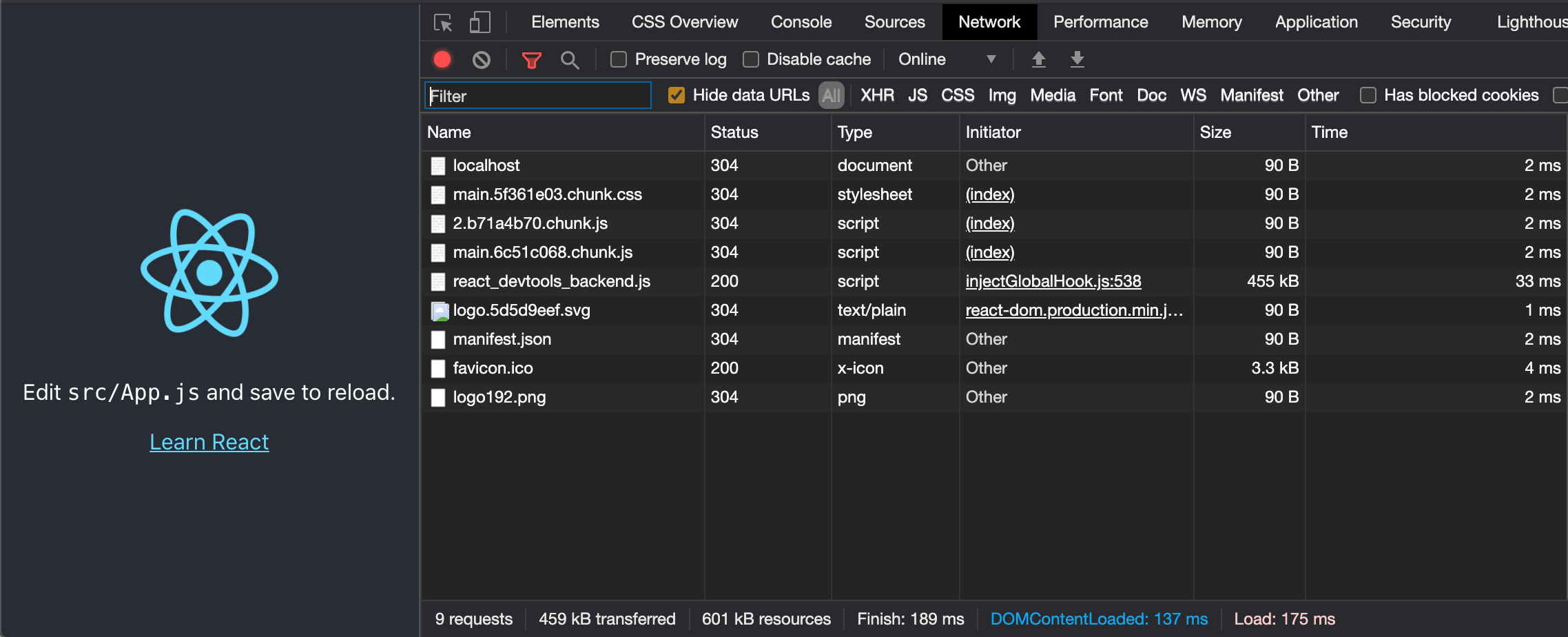Select the localhost request row
The width and height of the screenshot is (1568, 637).
pyautogui.click(x=994, y=165)
